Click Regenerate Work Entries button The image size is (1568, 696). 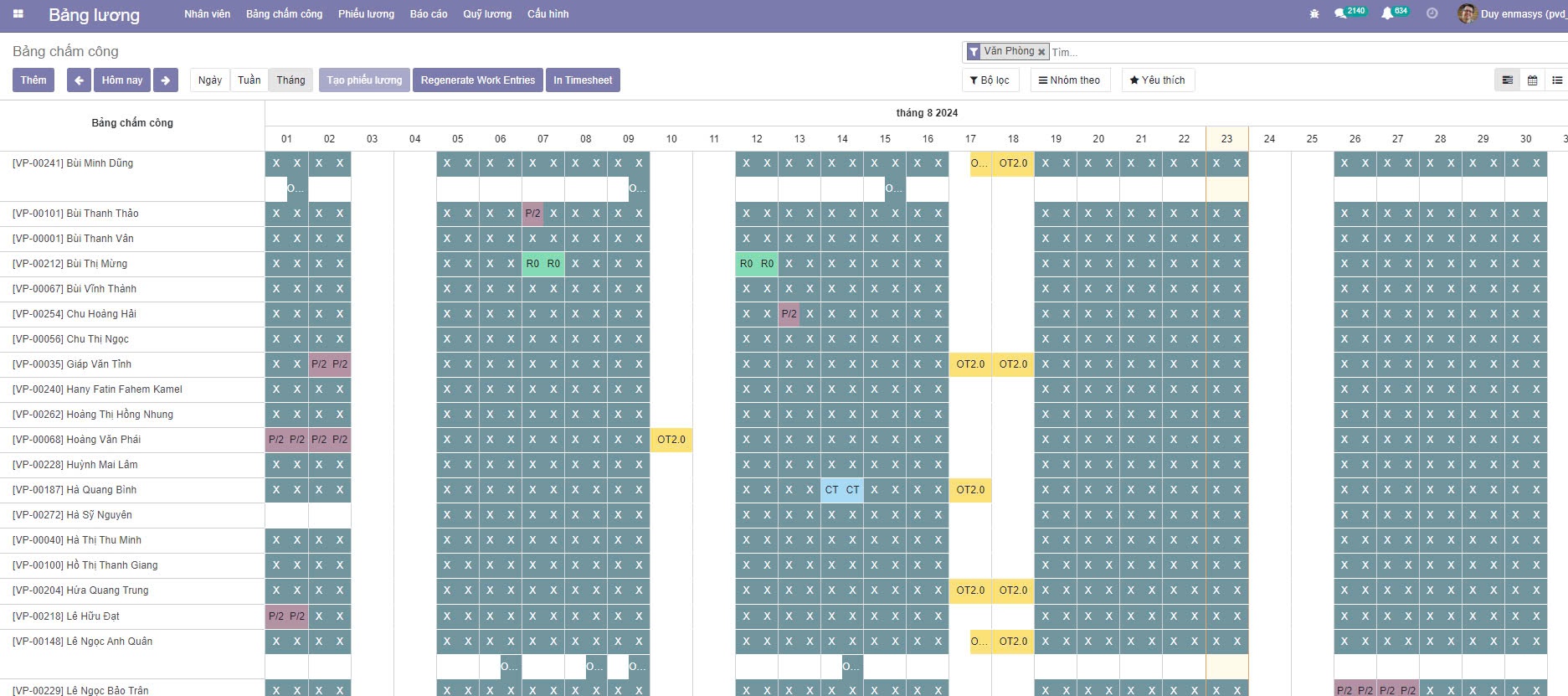point(477,80)
